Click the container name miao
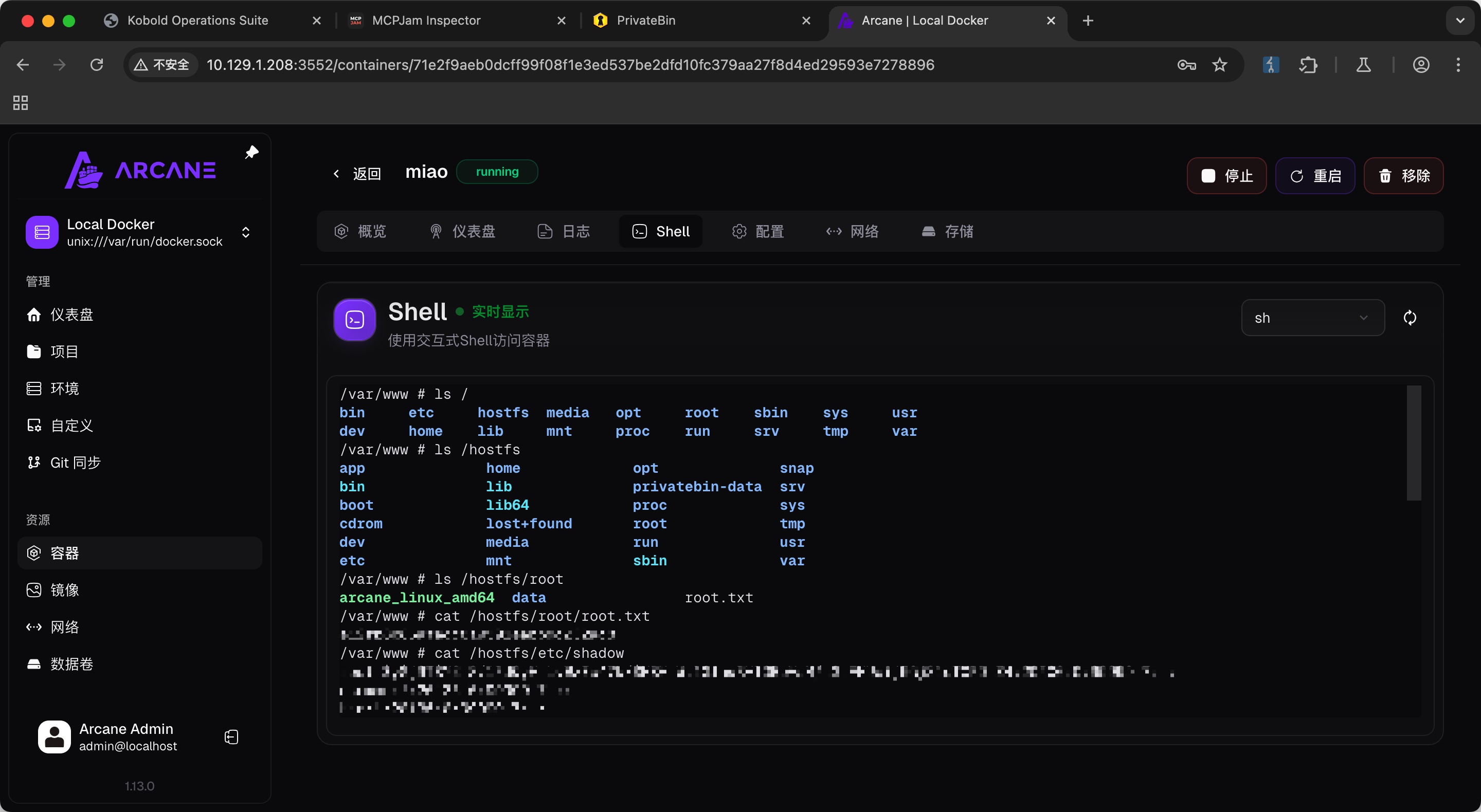Viewport: 1481px width, 812px height. click(x=426, y=172)
